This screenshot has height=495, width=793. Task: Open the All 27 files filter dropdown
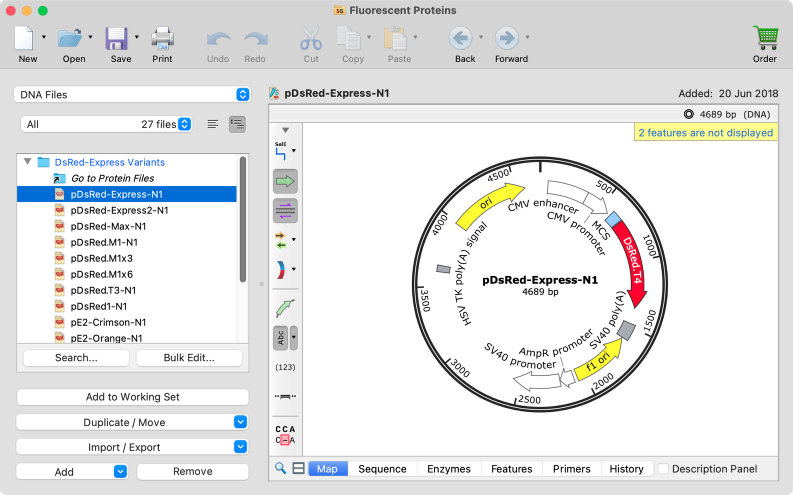106,124
